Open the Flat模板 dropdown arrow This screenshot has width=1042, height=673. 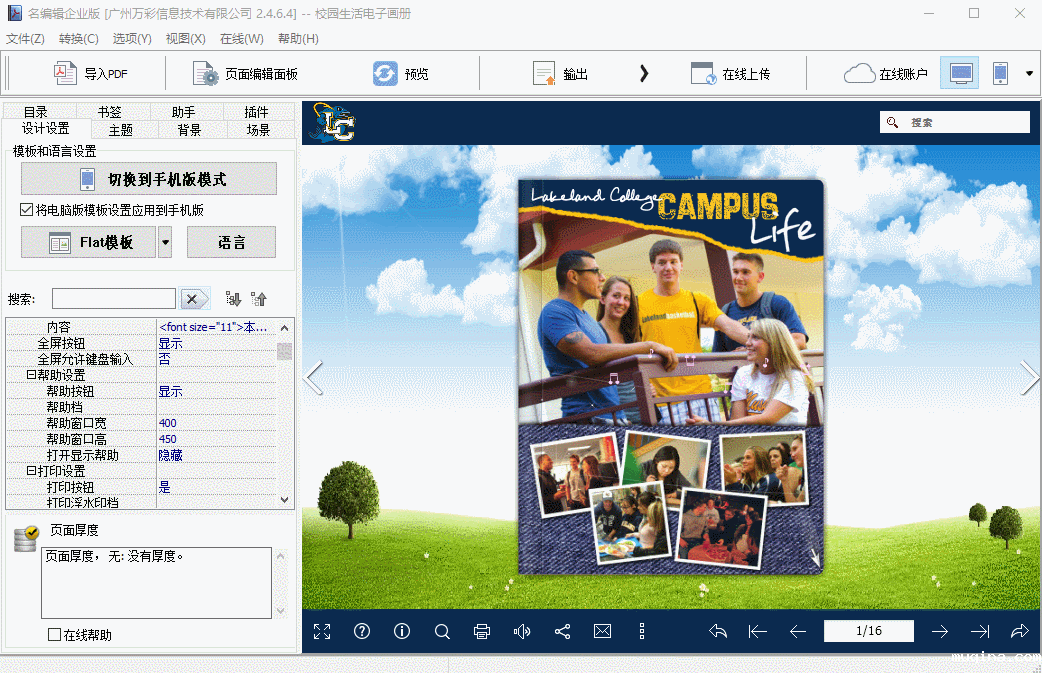[166, 242]
